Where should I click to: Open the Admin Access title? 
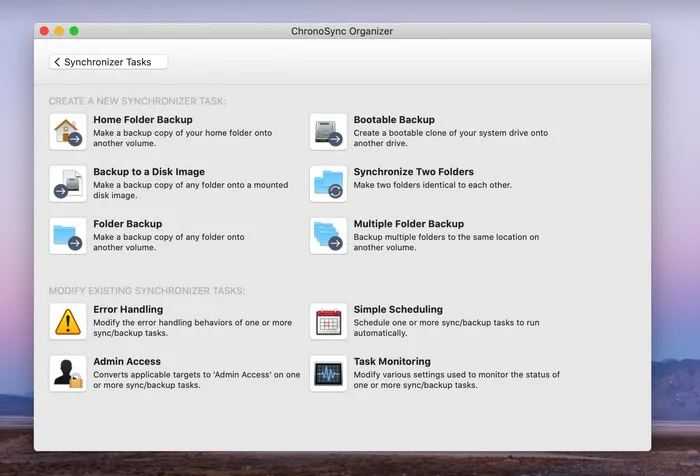coord(127,362)
